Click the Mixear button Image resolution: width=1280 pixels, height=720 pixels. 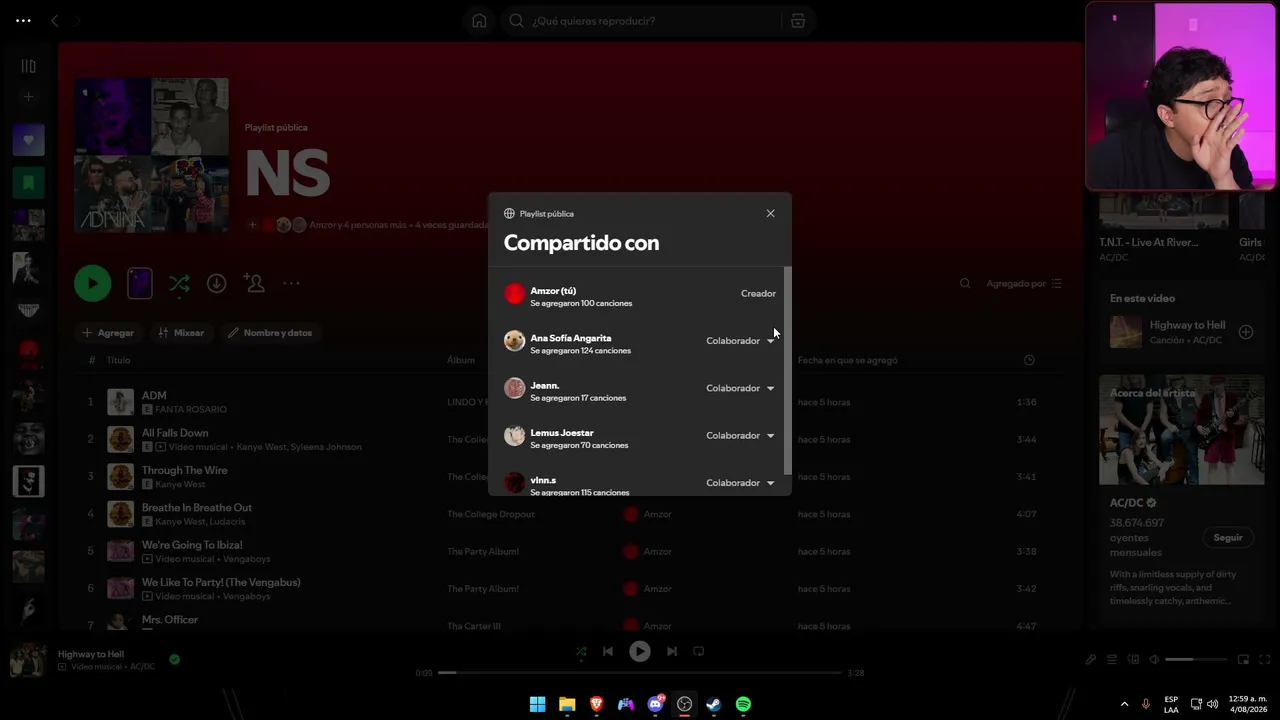(181, 333)
